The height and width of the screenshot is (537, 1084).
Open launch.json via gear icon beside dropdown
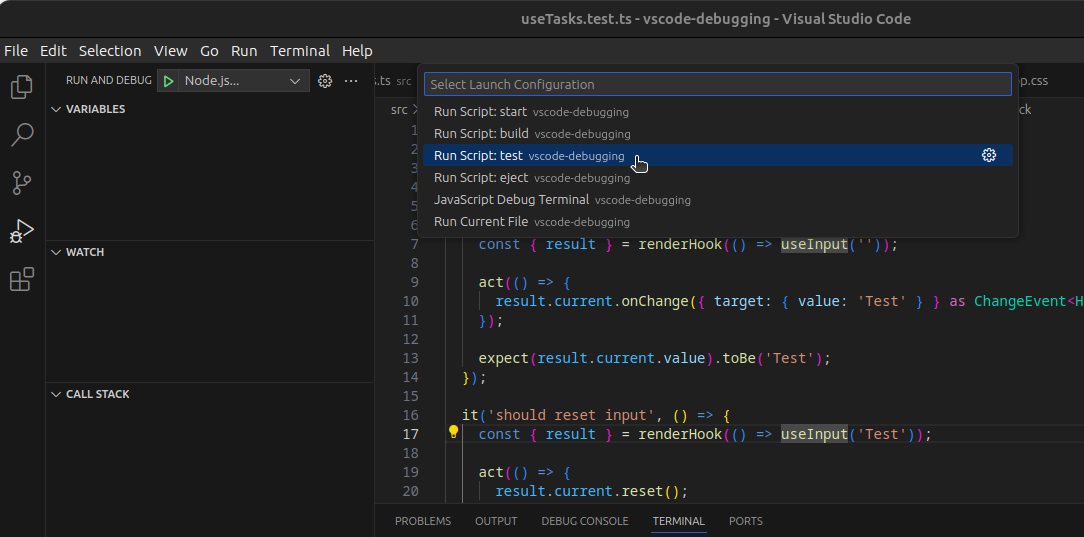(x=325, y=81)
